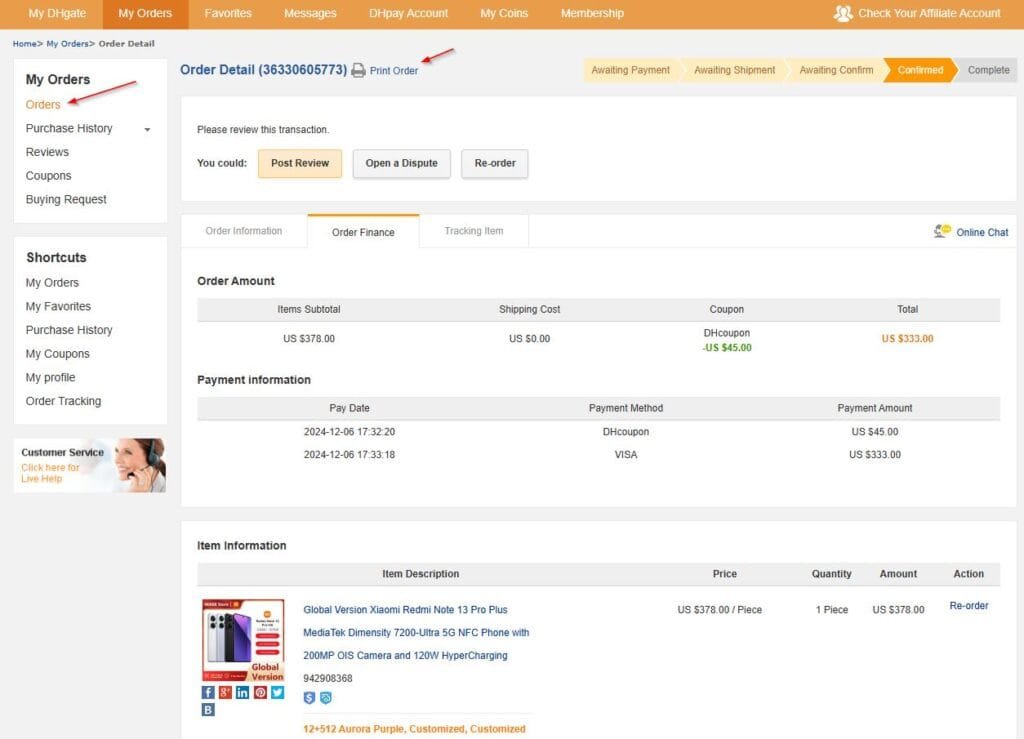Click the teal shield badge under item number
This screenshot has height=739, width=1024.
325,698
